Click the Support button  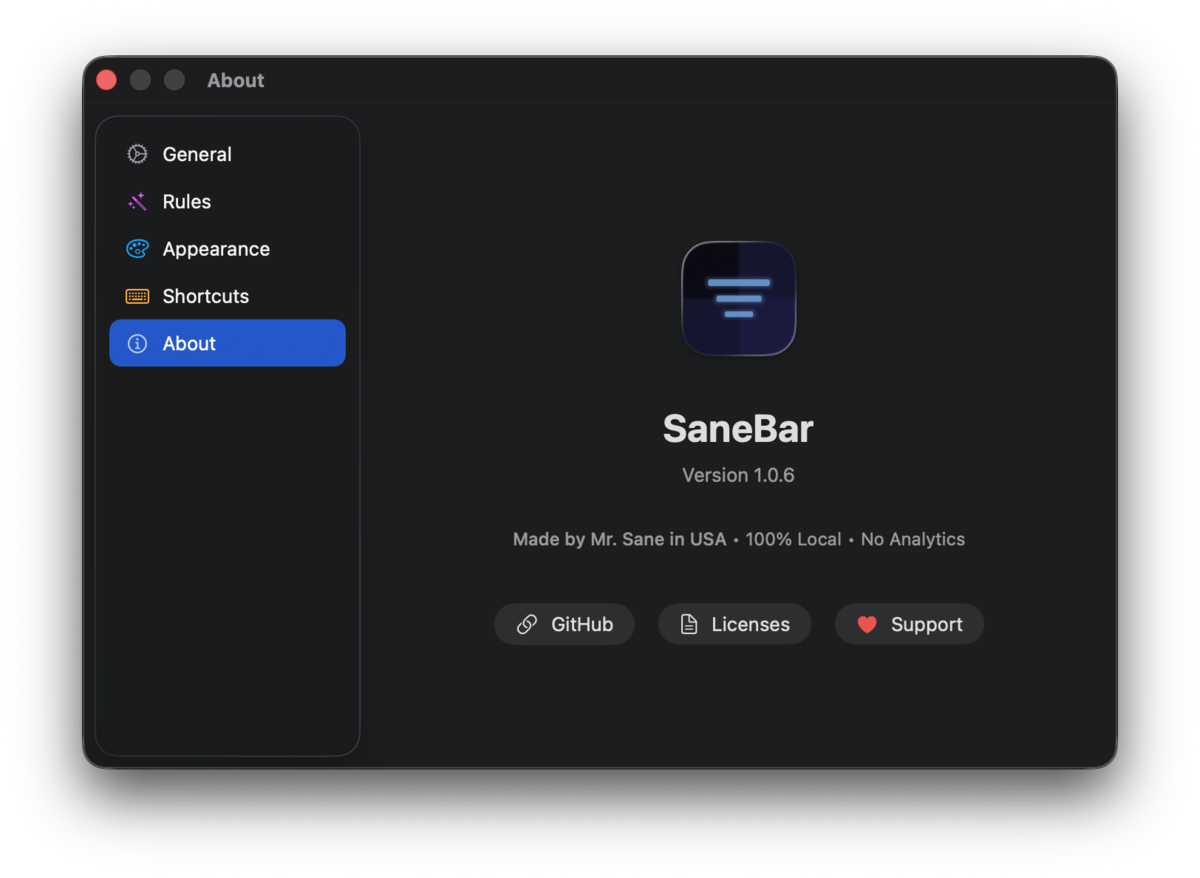(x=909, y=624)
